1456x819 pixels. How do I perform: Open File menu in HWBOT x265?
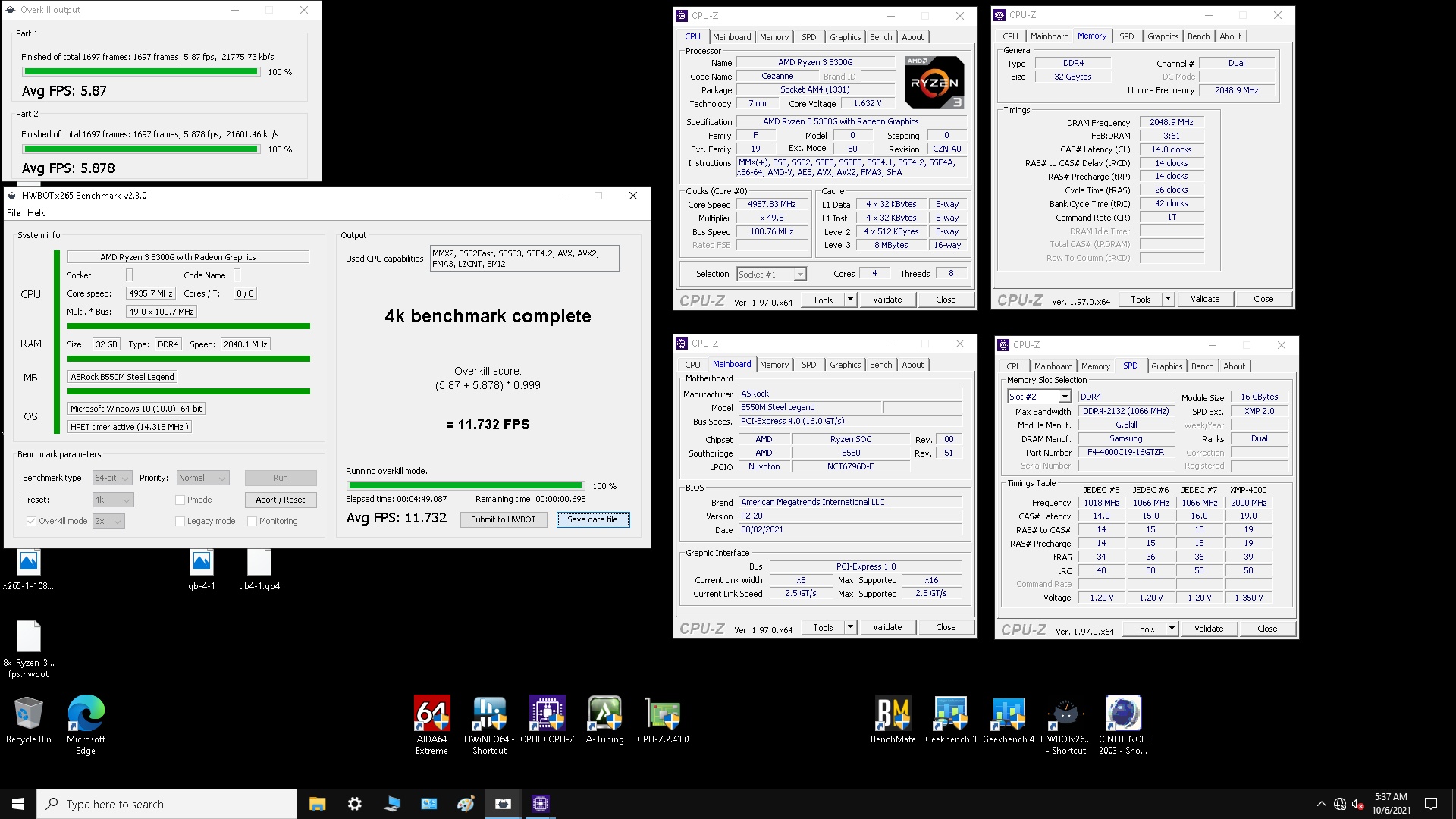[14, 213]
